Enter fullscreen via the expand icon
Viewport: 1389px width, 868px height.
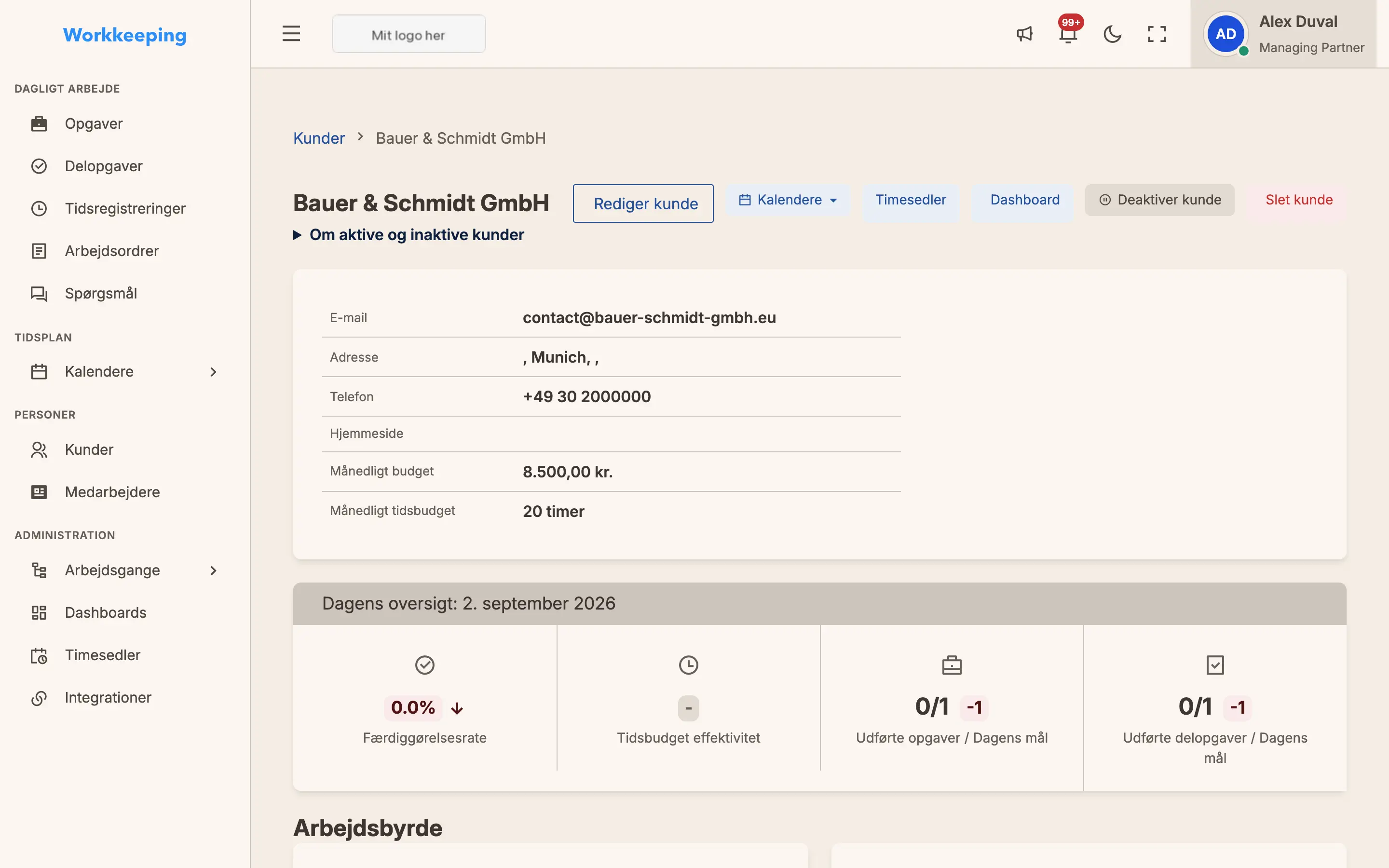(x=1157, y=34)
